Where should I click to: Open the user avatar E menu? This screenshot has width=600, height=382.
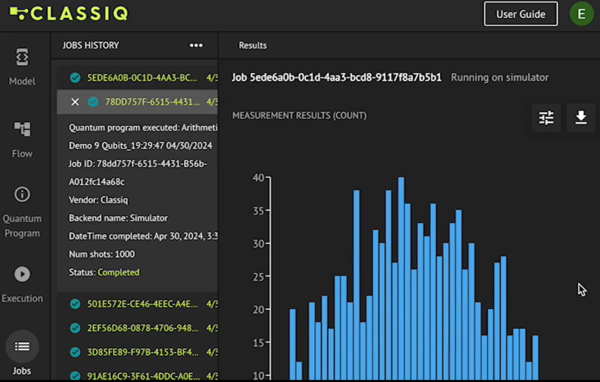tap(582, 14)
